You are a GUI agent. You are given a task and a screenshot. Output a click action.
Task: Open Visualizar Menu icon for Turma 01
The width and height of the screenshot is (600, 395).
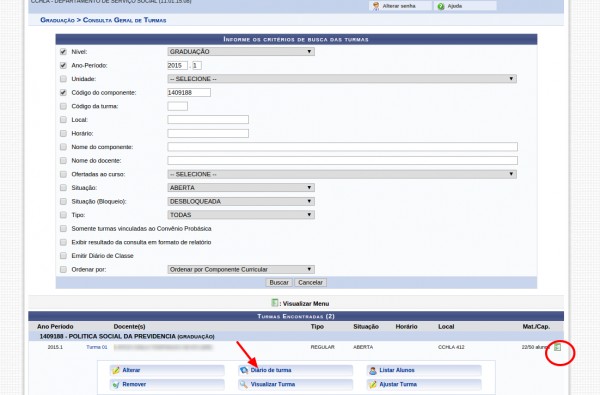[x=558, y=347]
